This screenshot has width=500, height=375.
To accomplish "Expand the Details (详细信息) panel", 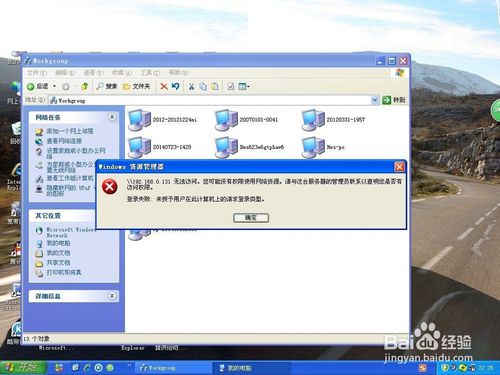I will [112, 296].
